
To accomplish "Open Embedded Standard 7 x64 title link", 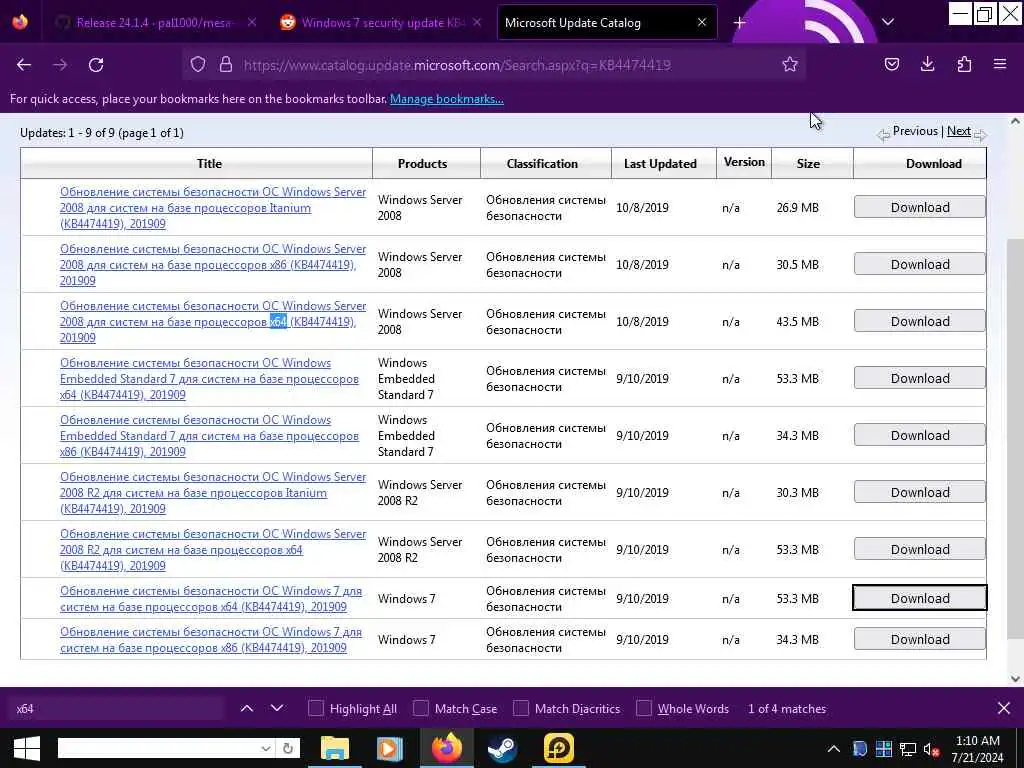I will point(209,378).
